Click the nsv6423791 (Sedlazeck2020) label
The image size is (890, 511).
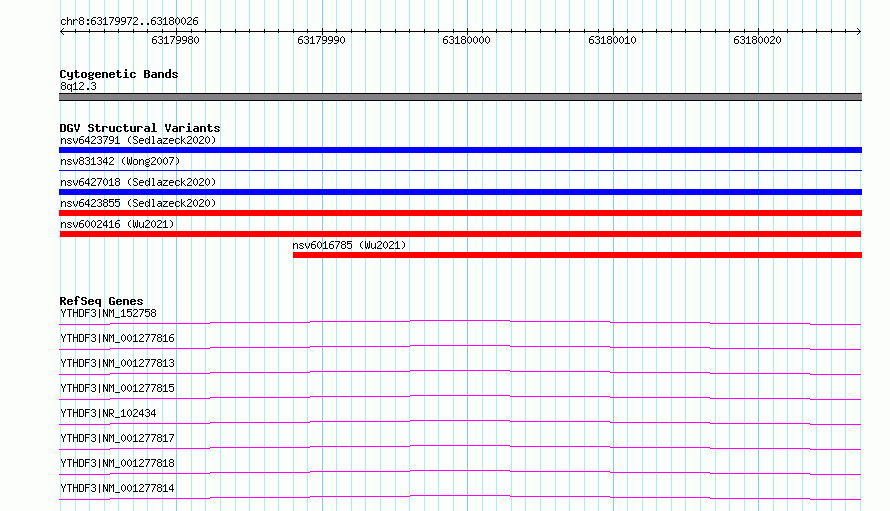click(x=138, y=140)
